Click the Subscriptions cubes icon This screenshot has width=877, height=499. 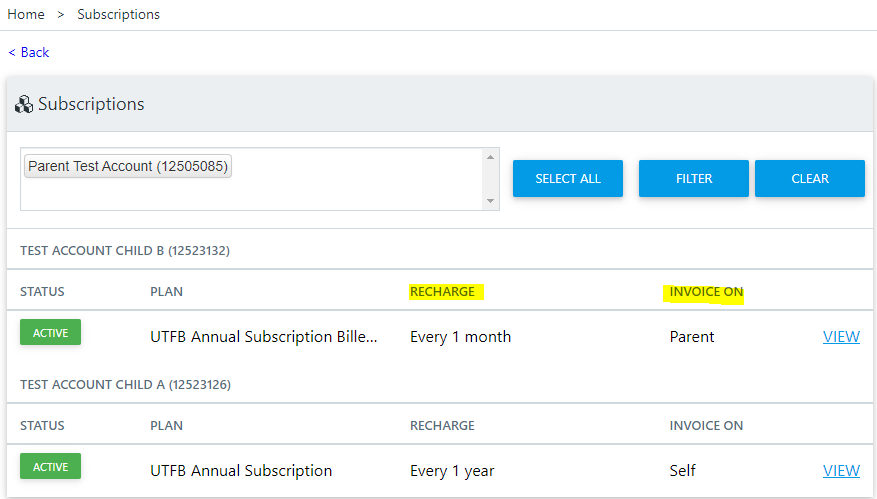tap(24, 104)
